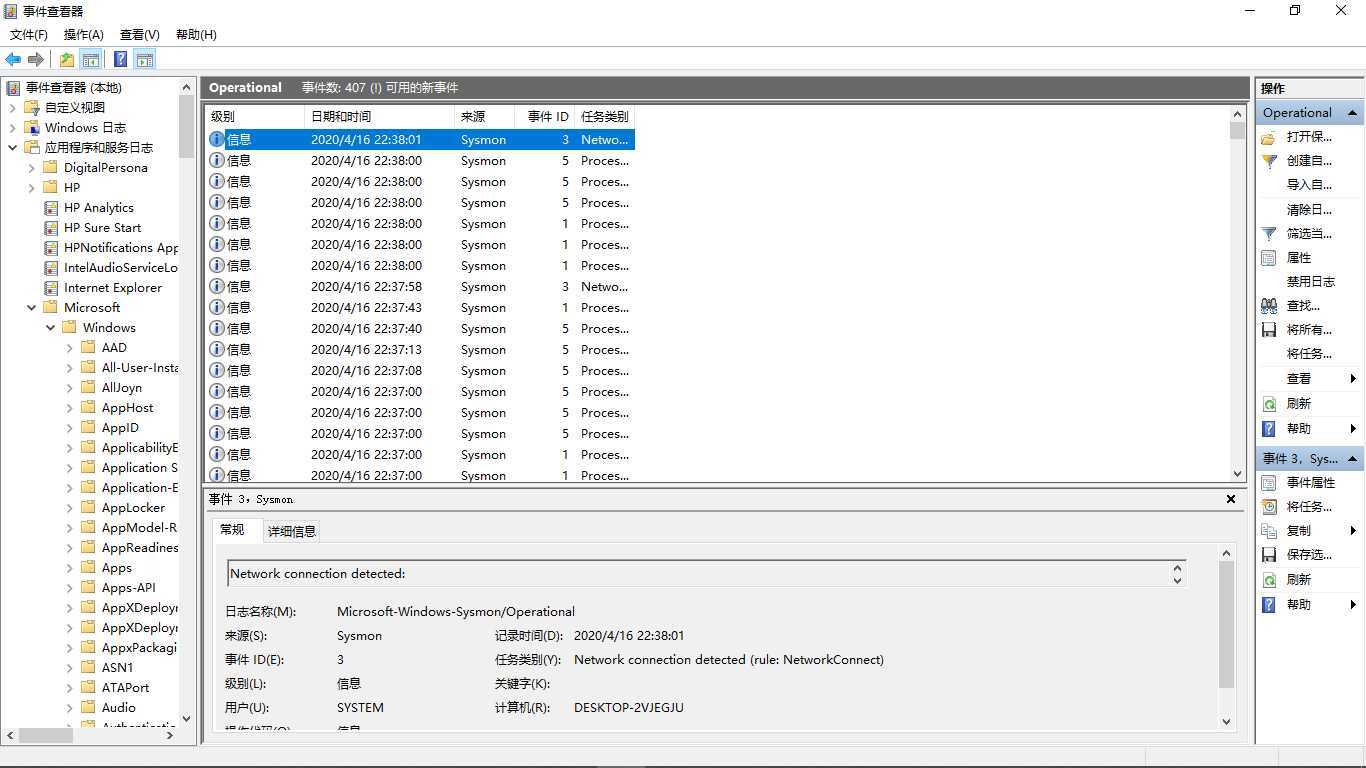Expand the Windows Logs node
Image resolution: width=1366 pixels, height=768 pixels.
[x=13, y=128]
